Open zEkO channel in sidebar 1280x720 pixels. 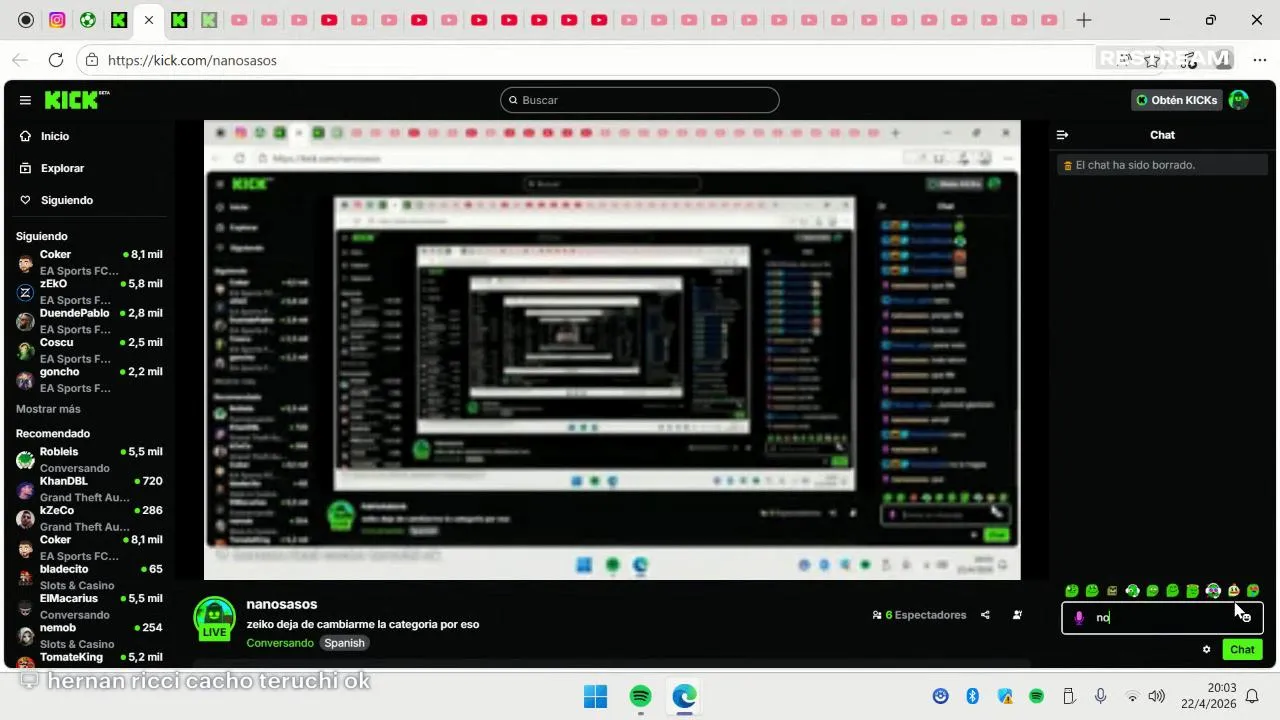89,292
